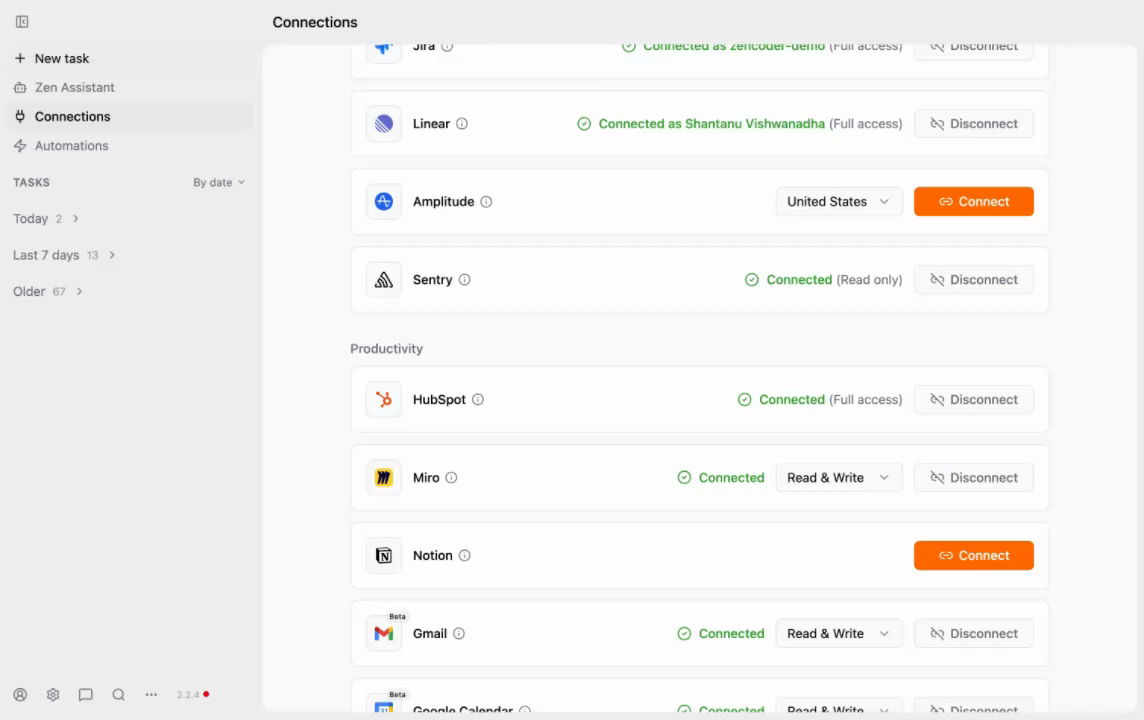Connect the Amplitude integration
1144x720 pixels.
coord(973,201)
